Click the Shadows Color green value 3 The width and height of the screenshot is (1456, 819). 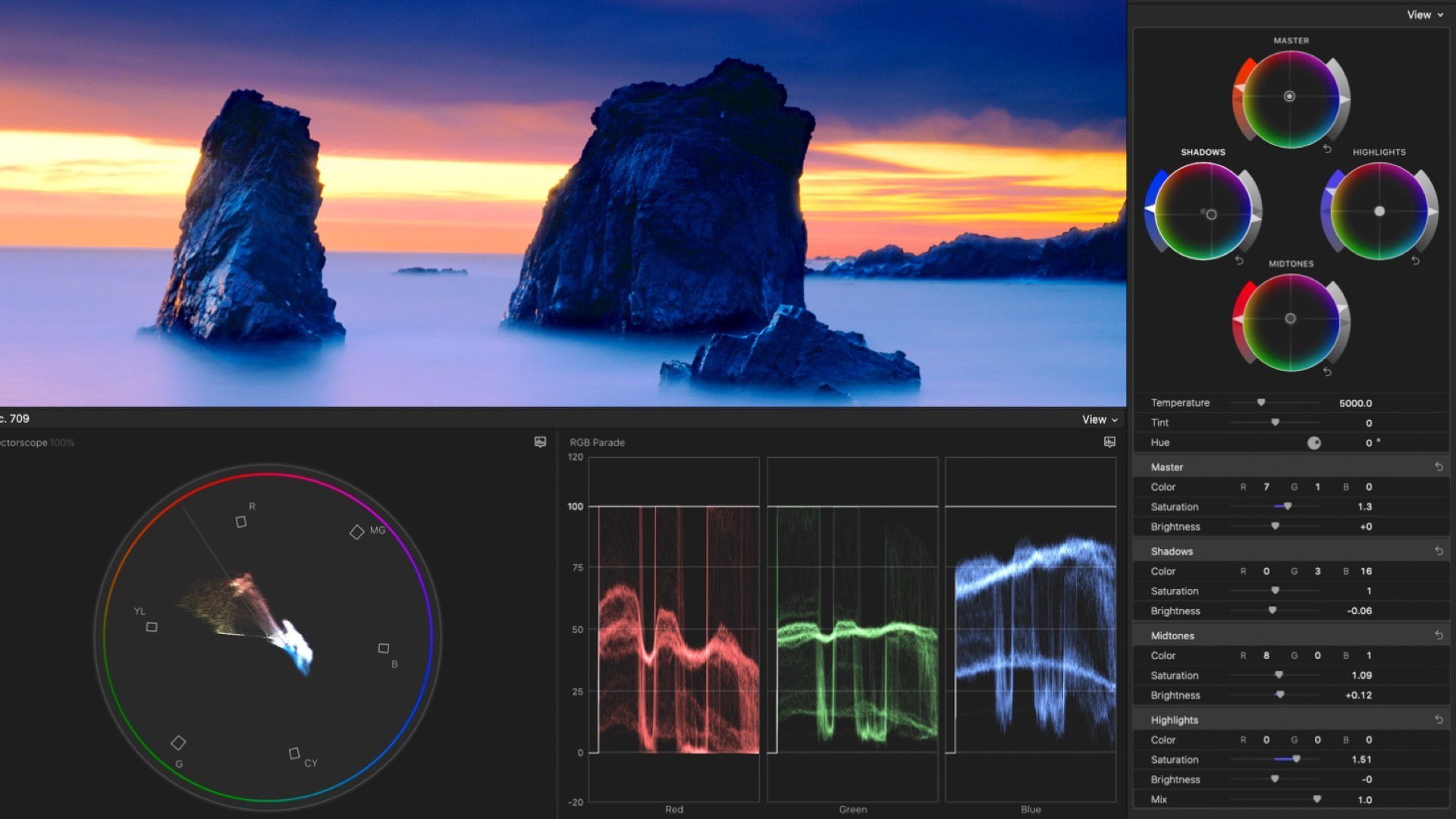(1317, 571)
